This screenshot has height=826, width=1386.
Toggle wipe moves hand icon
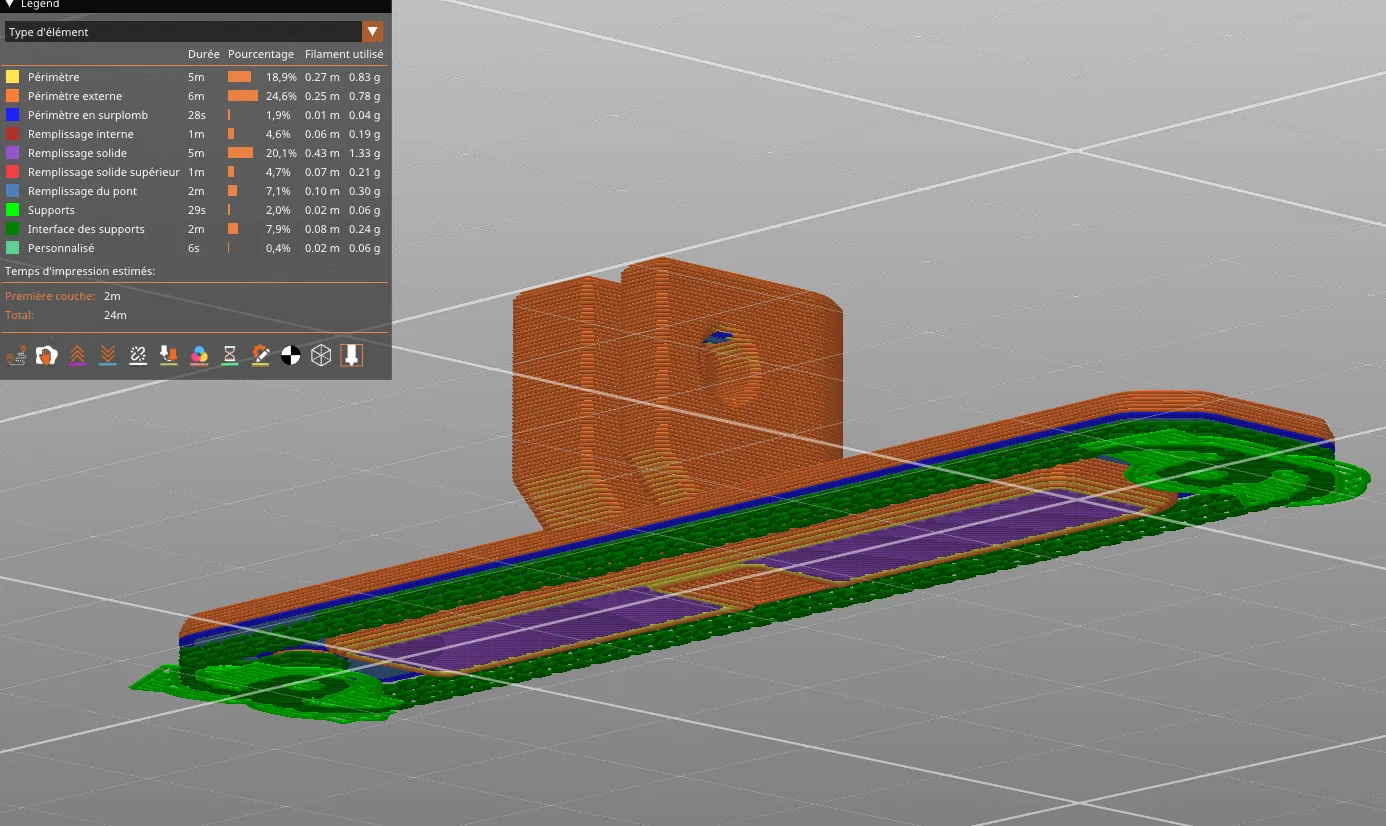[46, 355]
